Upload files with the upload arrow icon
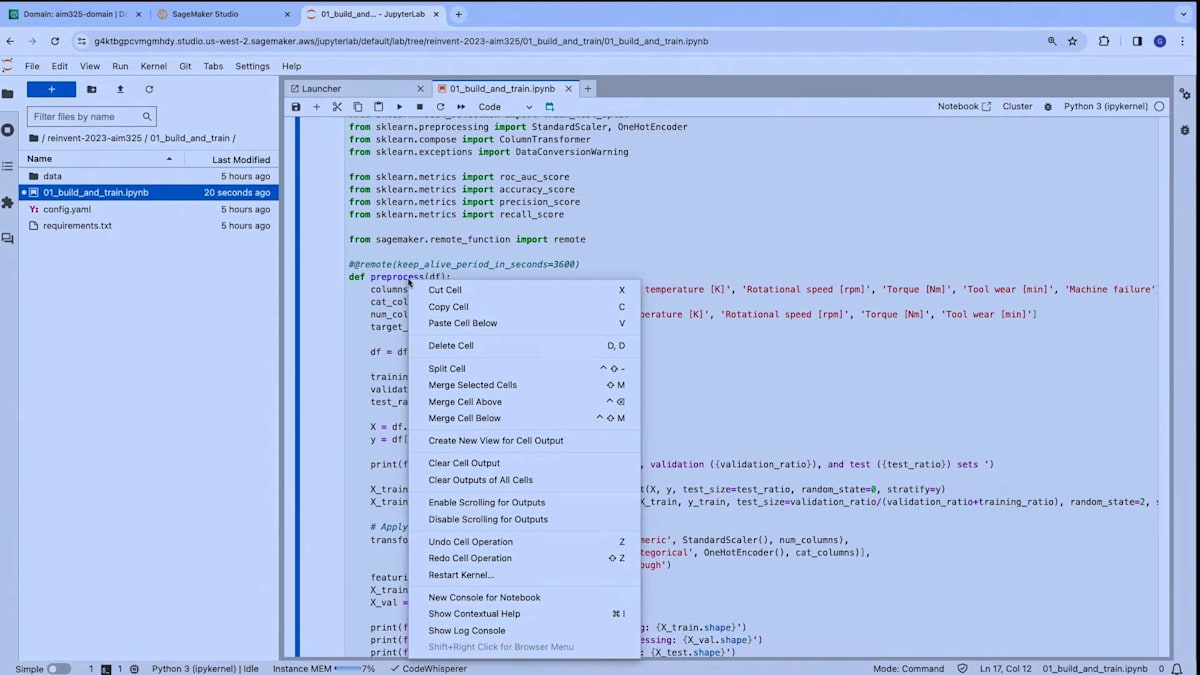This screenshot has height=675, width=1200. pyautogui.click(x=120, y=89)
